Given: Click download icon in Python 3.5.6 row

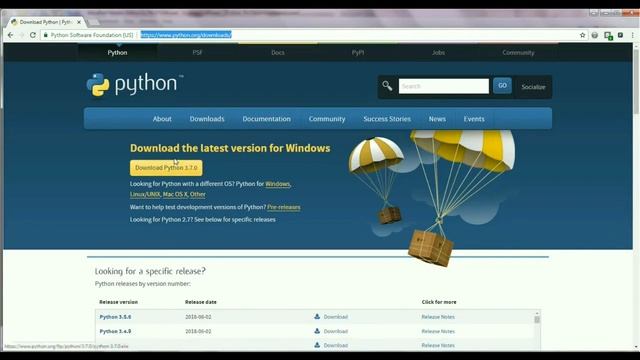Looking at the screenshot, I should coord(317,316).
